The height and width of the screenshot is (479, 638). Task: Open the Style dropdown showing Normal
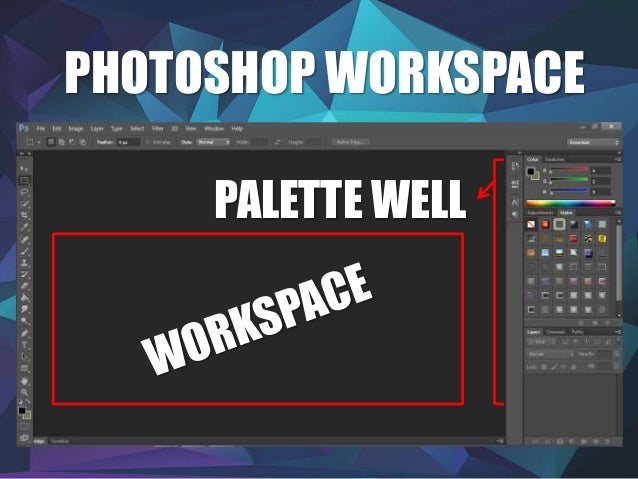pyautogui.click(x=213, y=142)
